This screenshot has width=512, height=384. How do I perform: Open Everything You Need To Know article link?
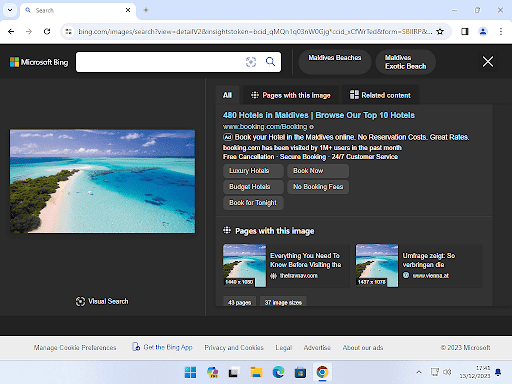coord(305,260)
